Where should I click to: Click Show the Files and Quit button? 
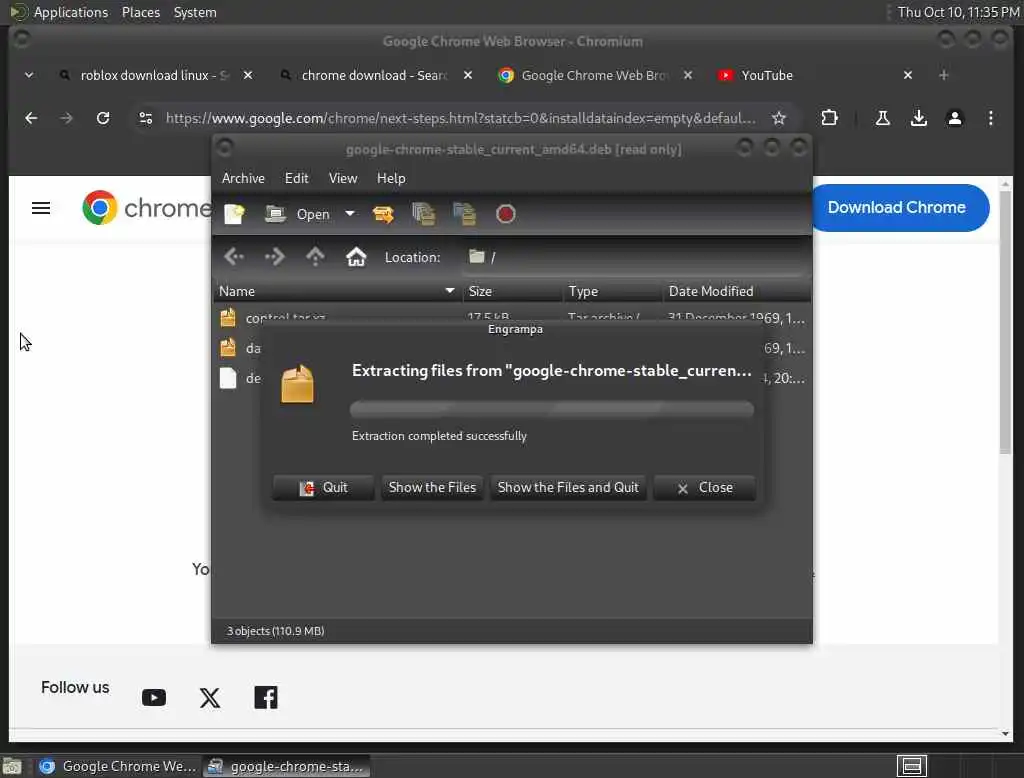[568, 488]
